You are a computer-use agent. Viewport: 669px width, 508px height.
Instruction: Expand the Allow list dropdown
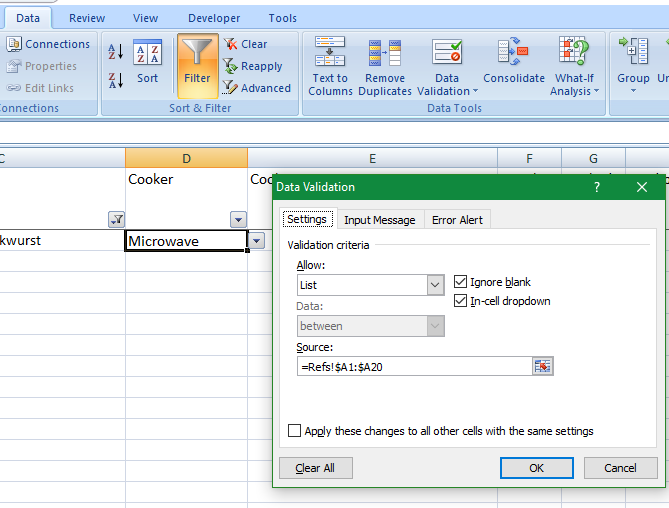[435, 285]
